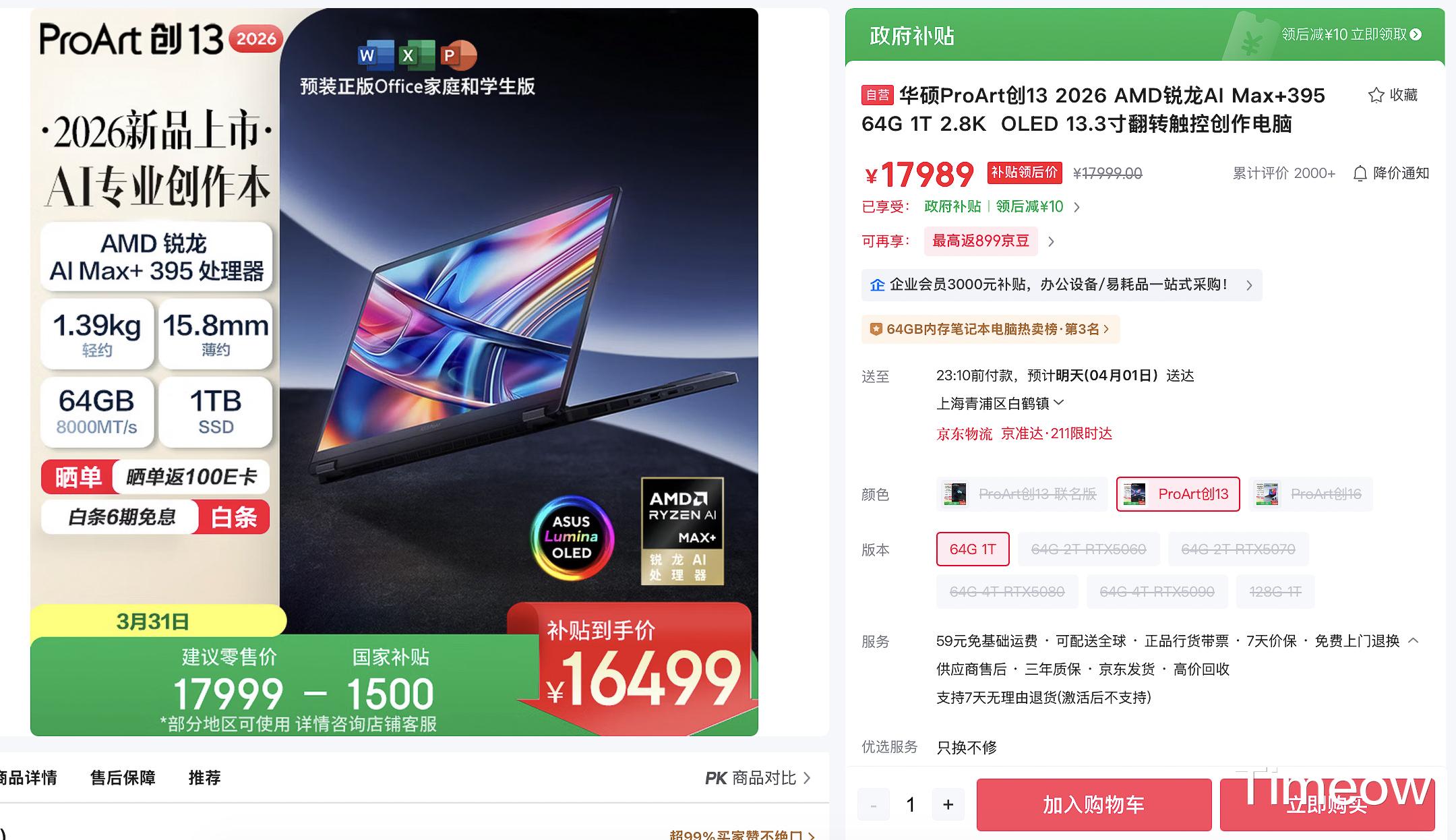Click the 加入购物车 button
The height and width of the screenshot is (840, 1456).
(x=1094, y=805)
